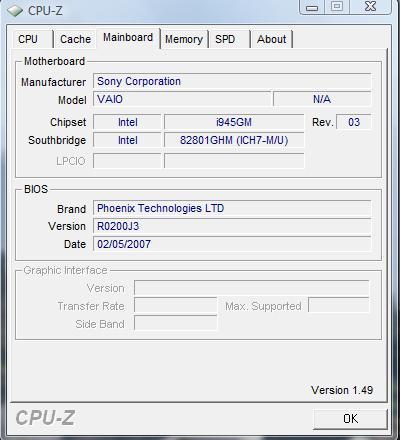Viewport: 400px width, 440px height.
Task: Open the About tab
Action: click(x=272, y=39)
